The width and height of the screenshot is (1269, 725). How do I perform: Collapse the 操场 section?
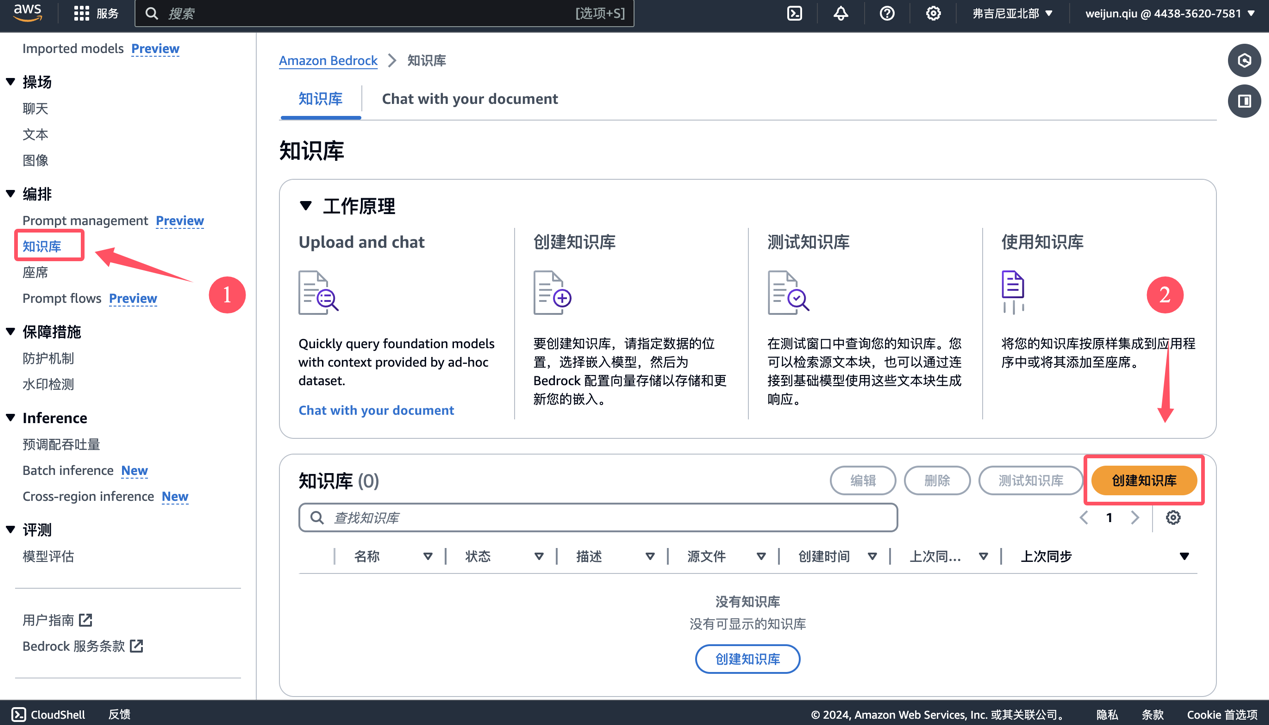click(x=11, y=82)
